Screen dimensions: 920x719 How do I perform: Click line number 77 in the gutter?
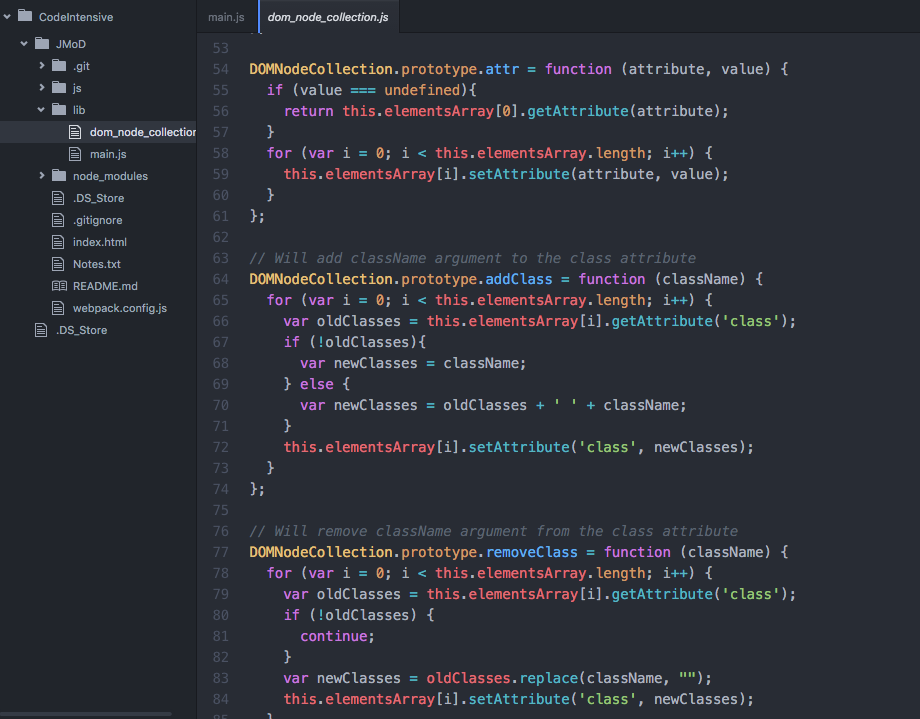(221, 552)
